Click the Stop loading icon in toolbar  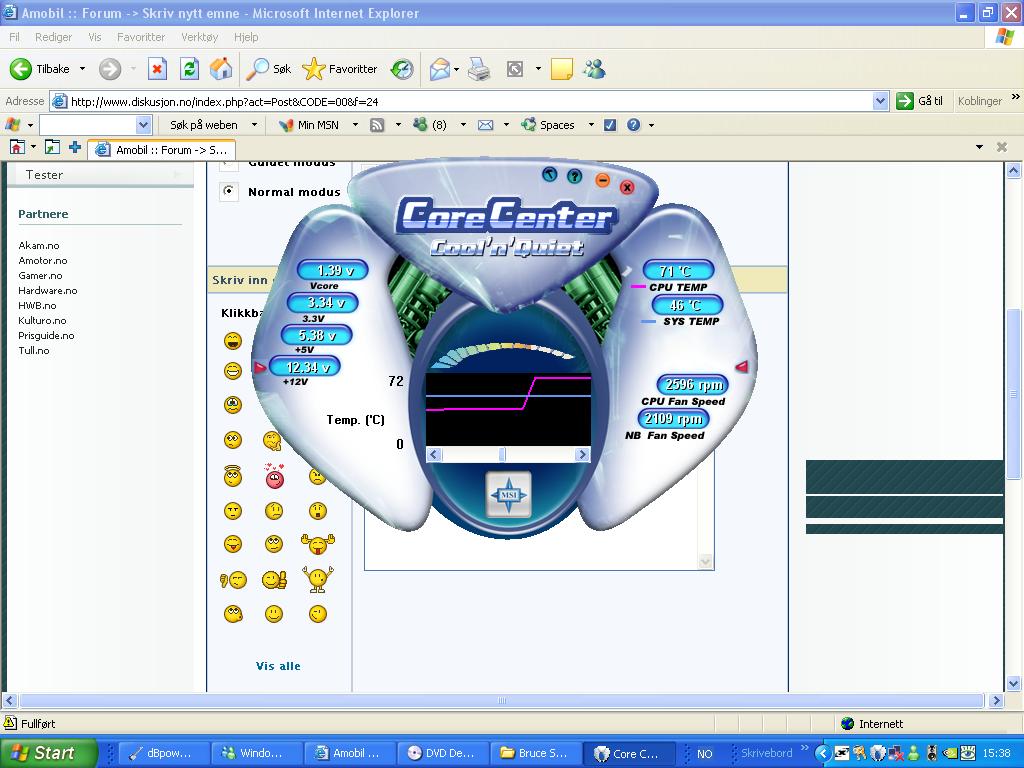(x=157, y=69)
